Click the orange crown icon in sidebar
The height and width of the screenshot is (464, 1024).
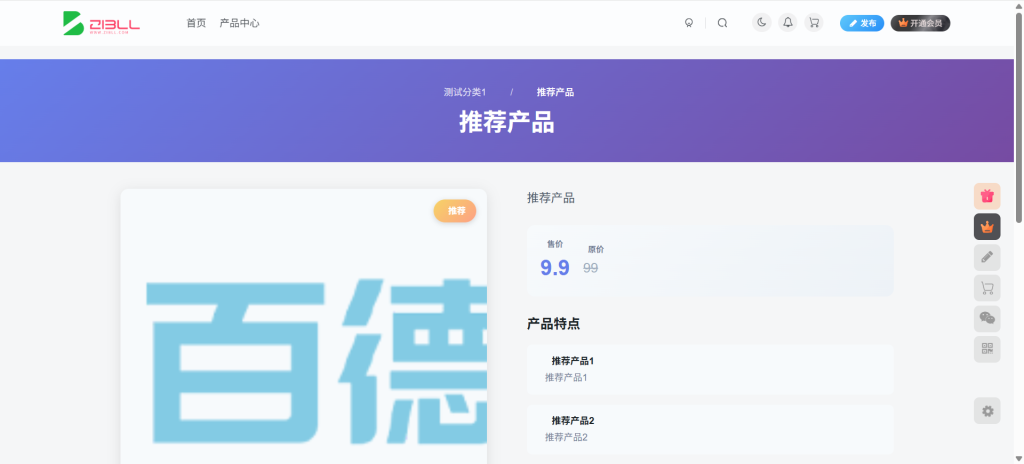point(987,227)
